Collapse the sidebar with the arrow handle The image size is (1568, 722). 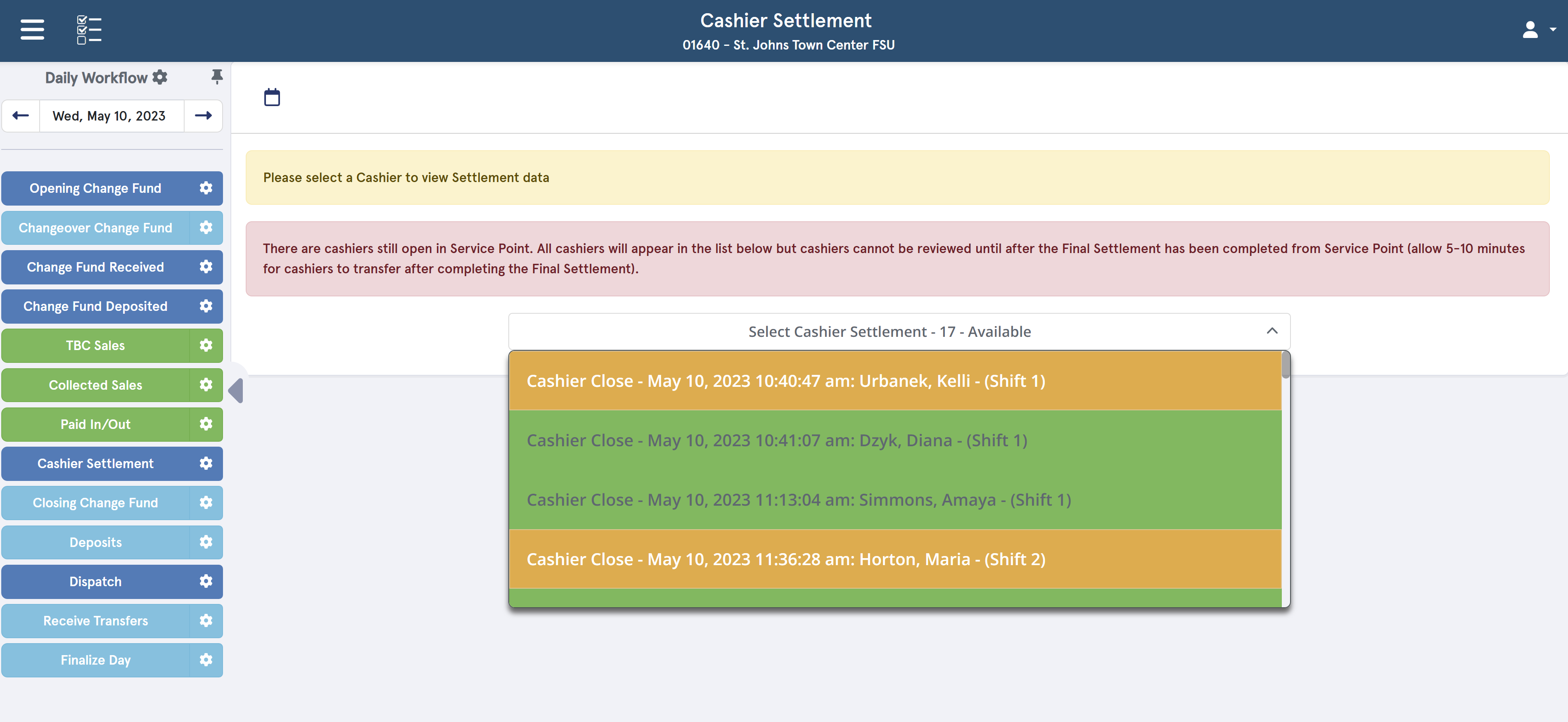(236, 391)
